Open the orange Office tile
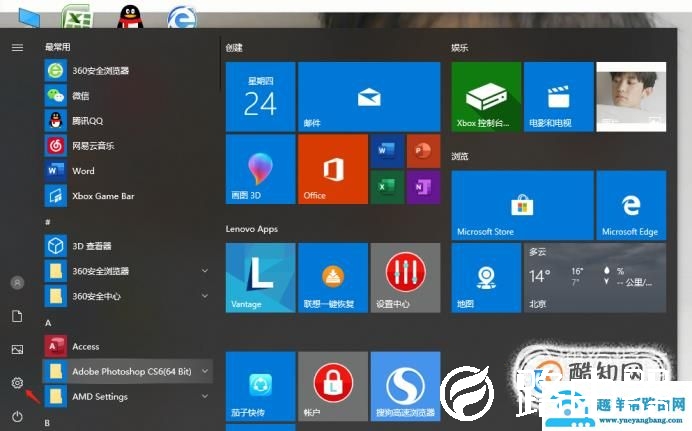Viewport: 692px width, 431px height. [x=333, y=169]
